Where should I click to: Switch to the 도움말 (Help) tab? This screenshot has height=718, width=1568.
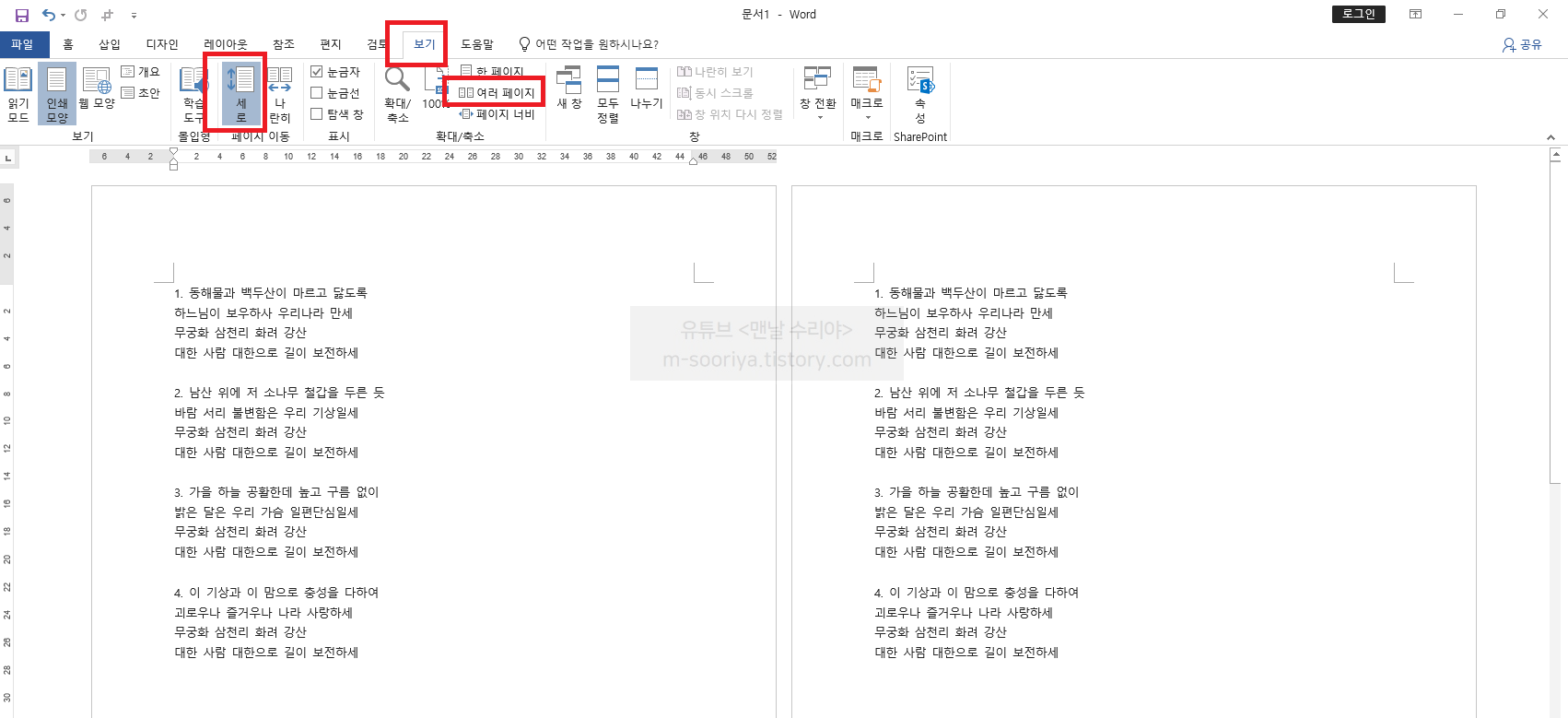click(477, 44)
